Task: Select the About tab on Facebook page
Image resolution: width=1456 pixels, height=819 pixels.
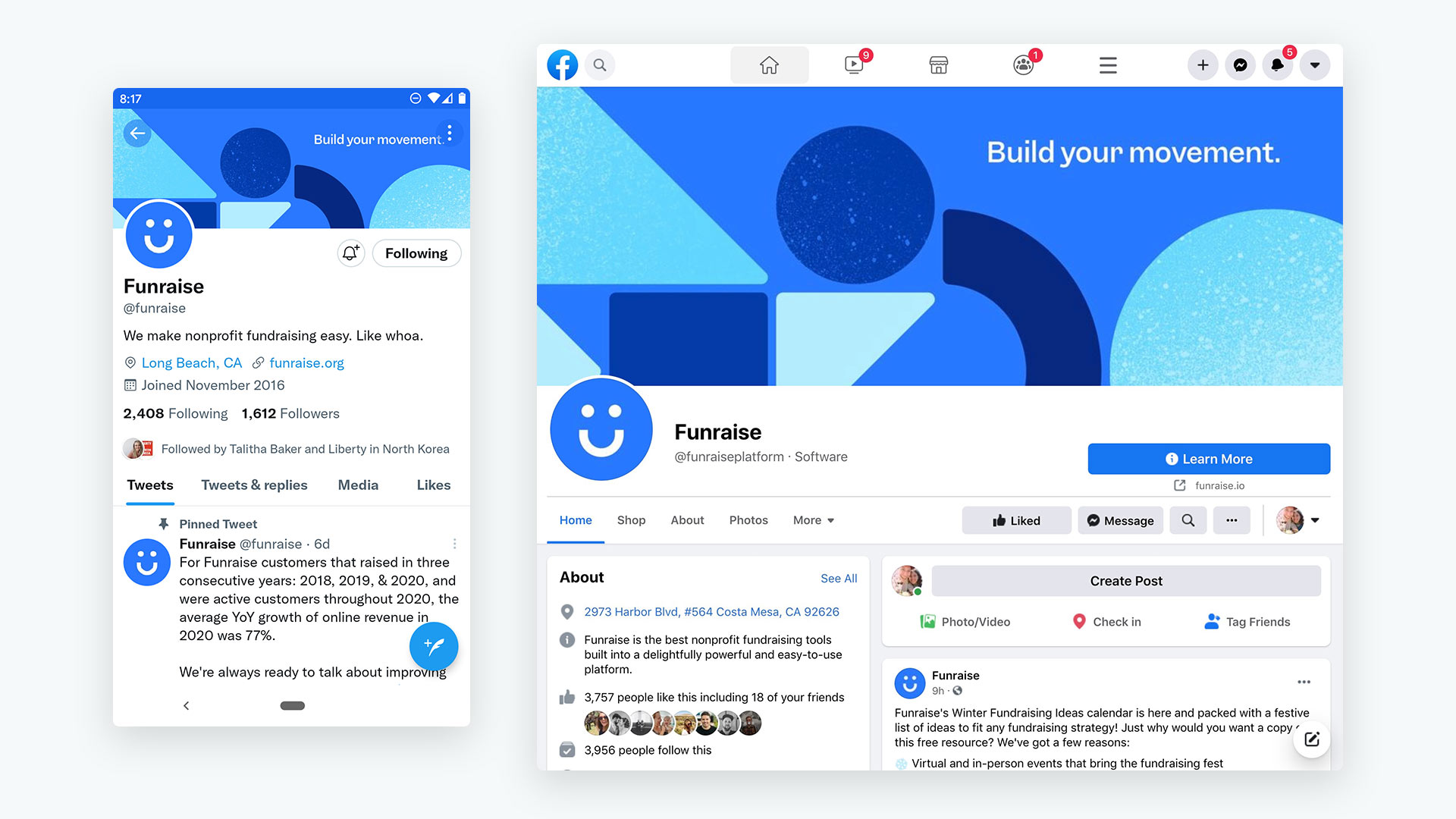Action: tap(687, 520)
